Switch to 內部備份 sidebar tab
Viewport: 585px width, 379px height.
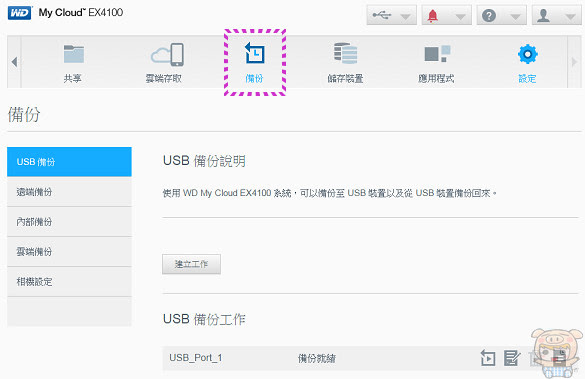[69, 222]
